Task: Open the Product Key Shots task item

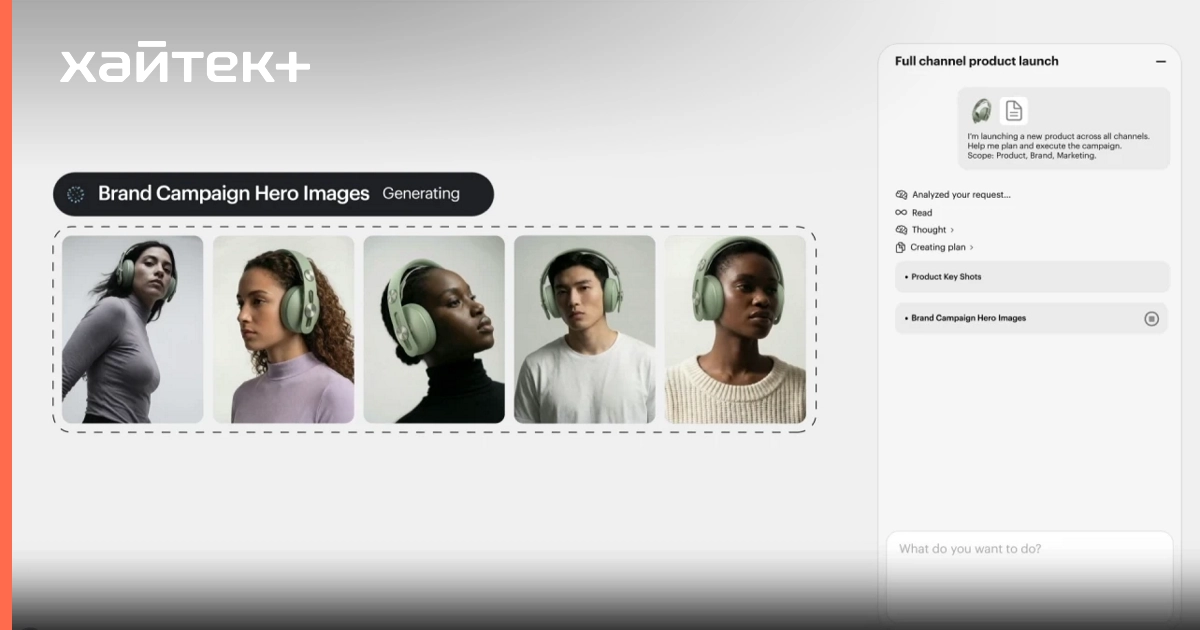Action: tap(1031, 277)
